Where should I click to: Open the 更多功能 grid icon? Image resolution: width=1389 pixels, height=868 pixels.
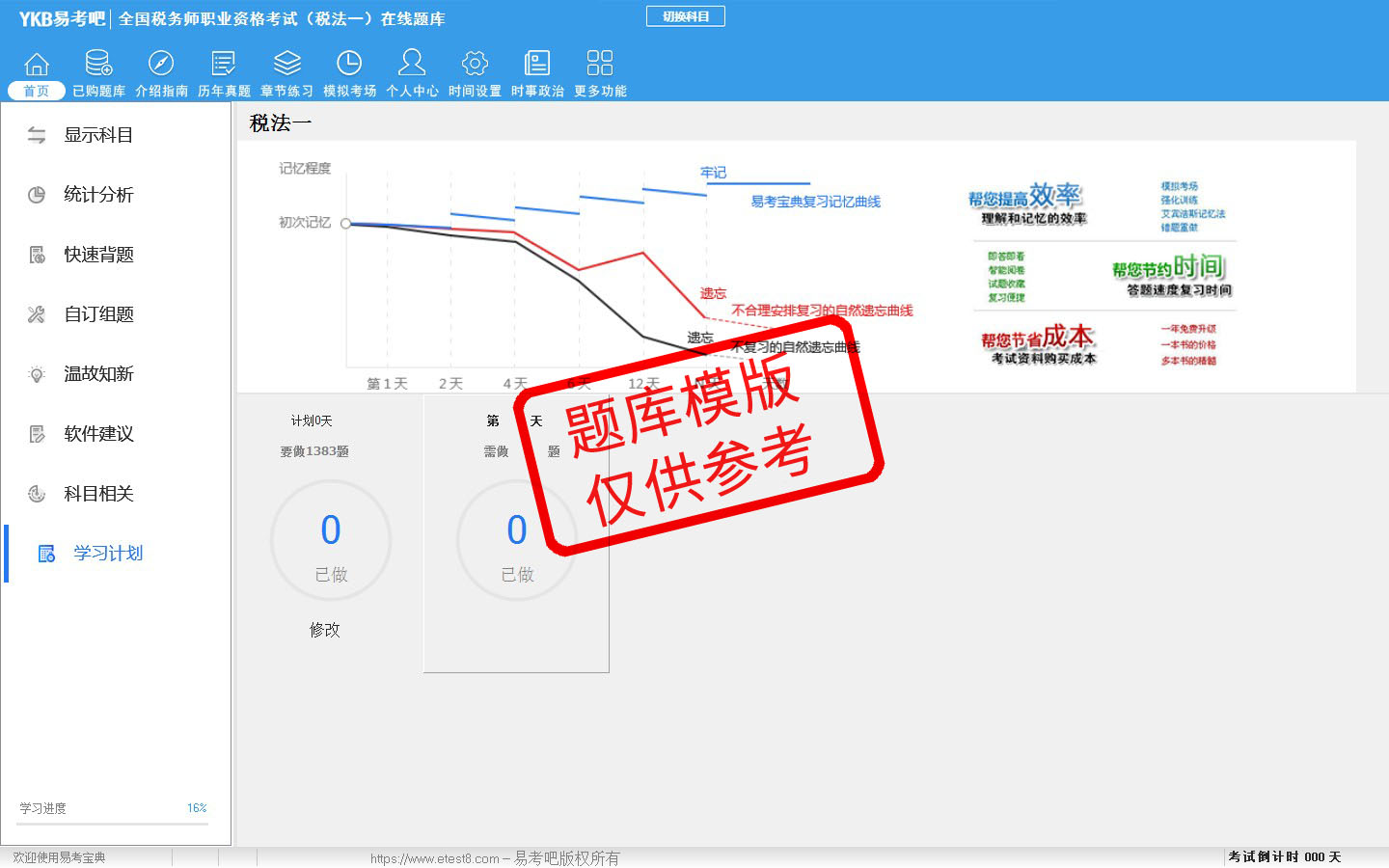[x=600, y=65]
